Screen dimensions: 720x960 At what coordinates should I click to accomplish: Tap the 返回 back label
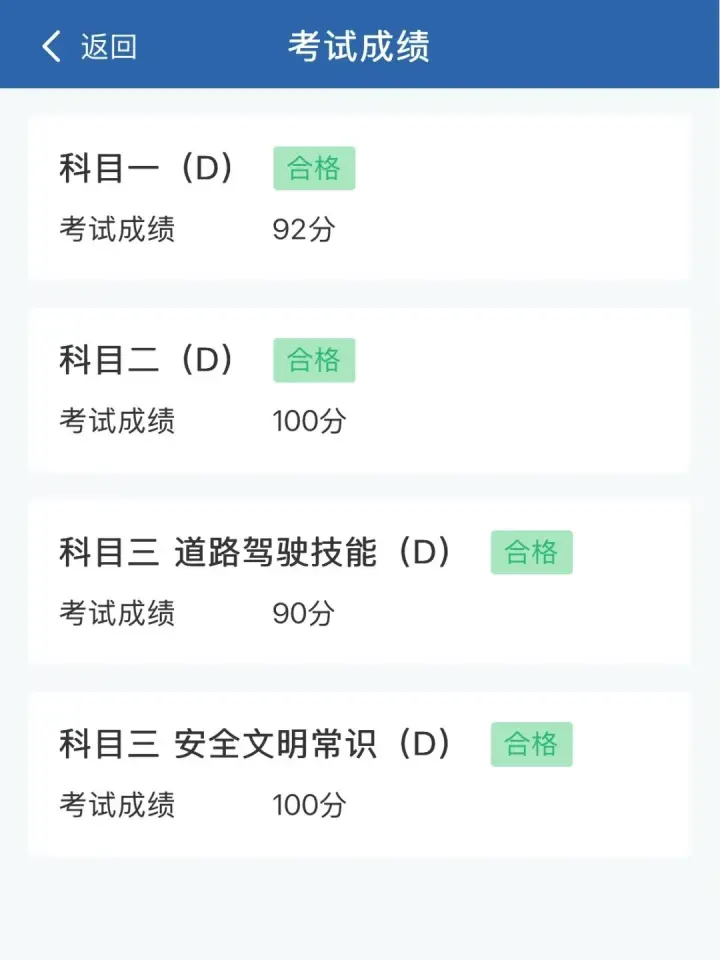pyautogui.click(x=108, y=47)
